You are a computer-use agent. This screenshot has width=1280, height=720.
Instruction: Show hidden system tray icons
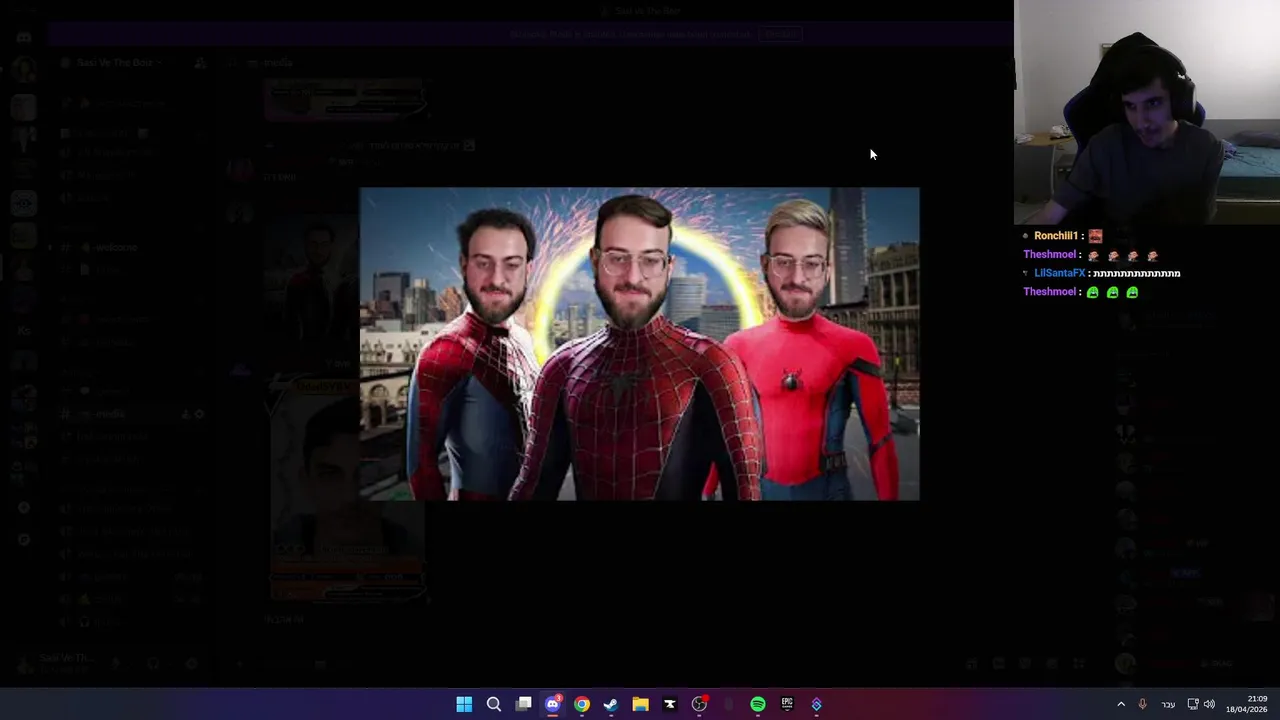click(1120, 704)
